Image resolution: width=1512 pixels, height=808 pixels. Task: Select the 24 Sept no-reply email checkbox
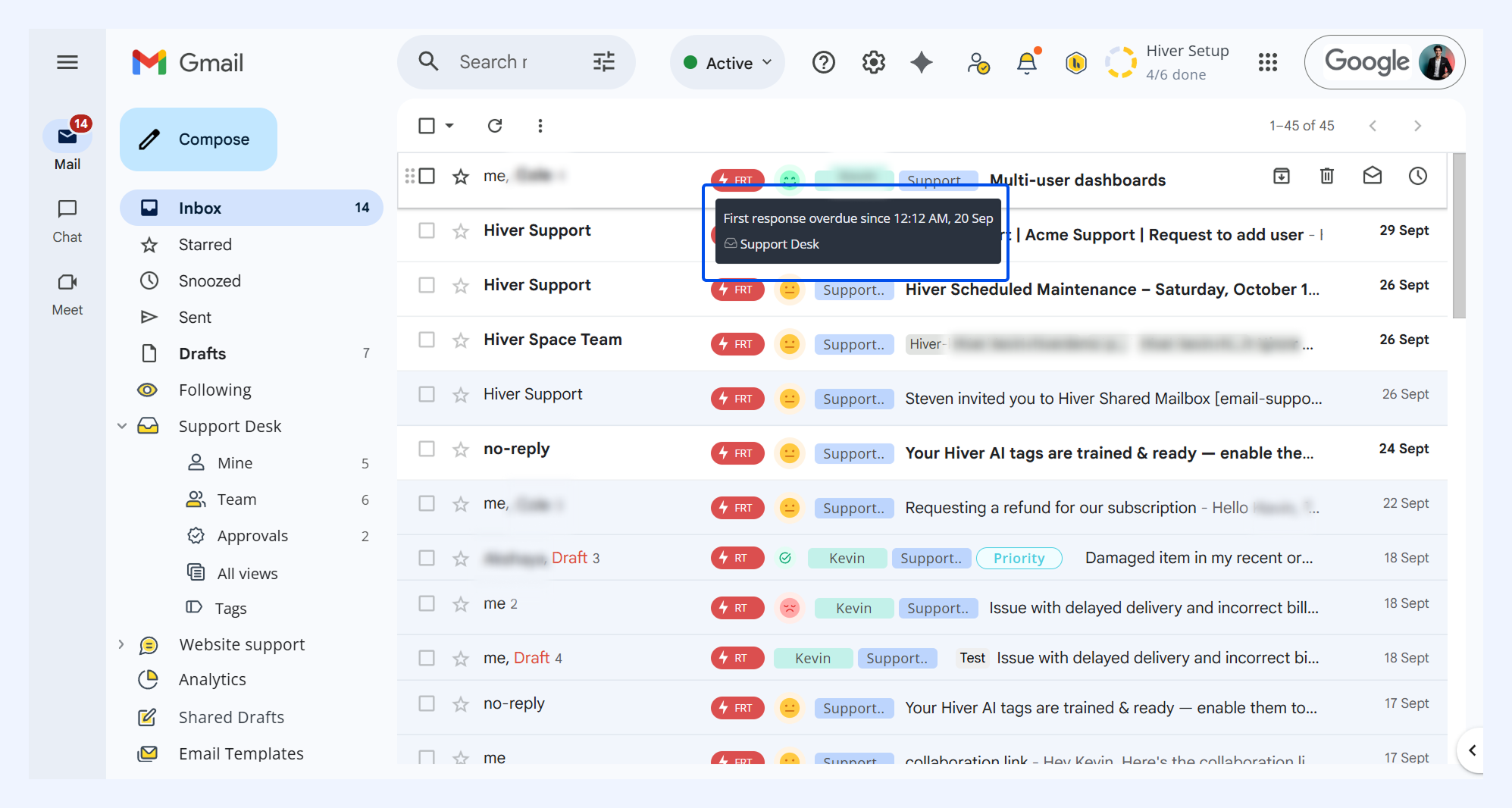point(427,449)
